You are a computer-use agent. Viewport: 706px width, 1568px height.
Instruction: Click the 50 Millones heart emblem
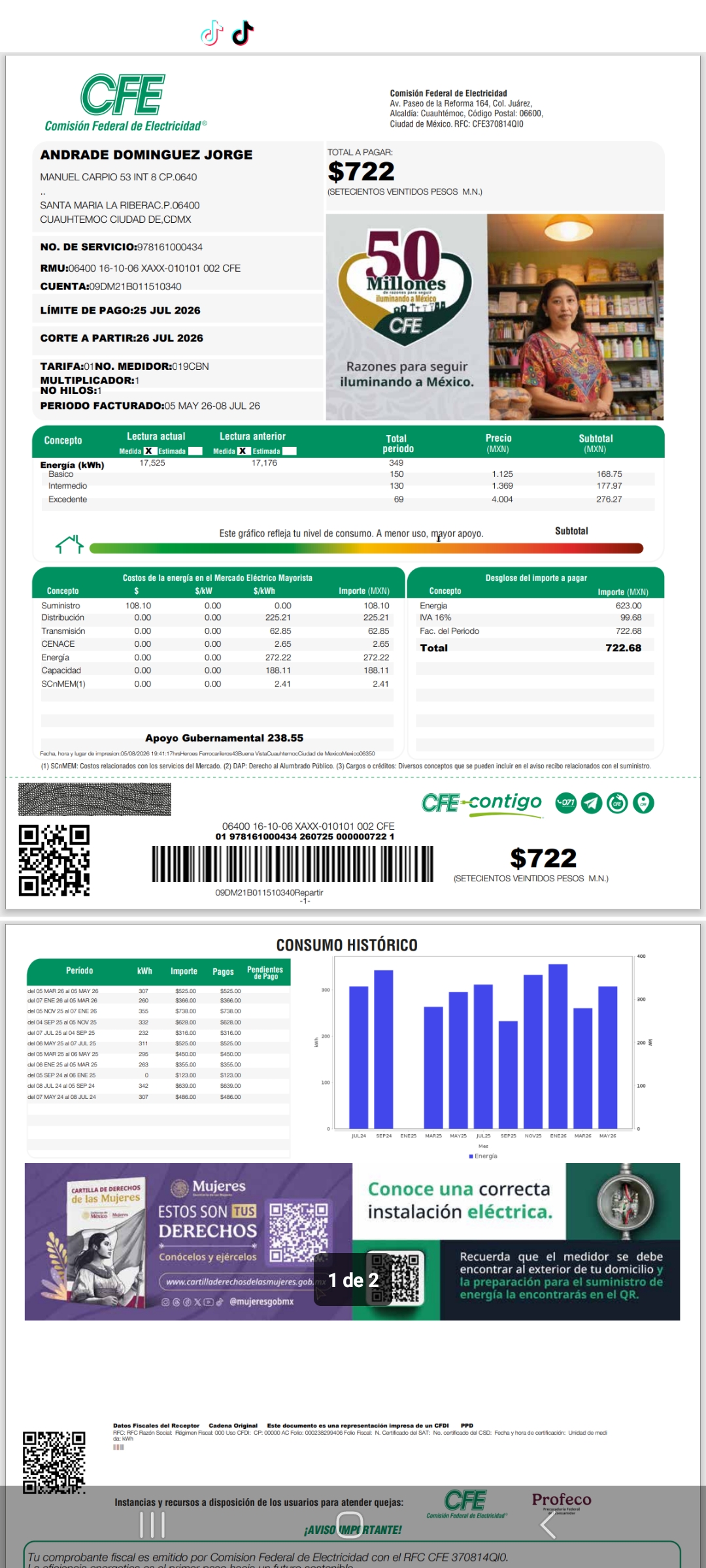tap(405, 287)
